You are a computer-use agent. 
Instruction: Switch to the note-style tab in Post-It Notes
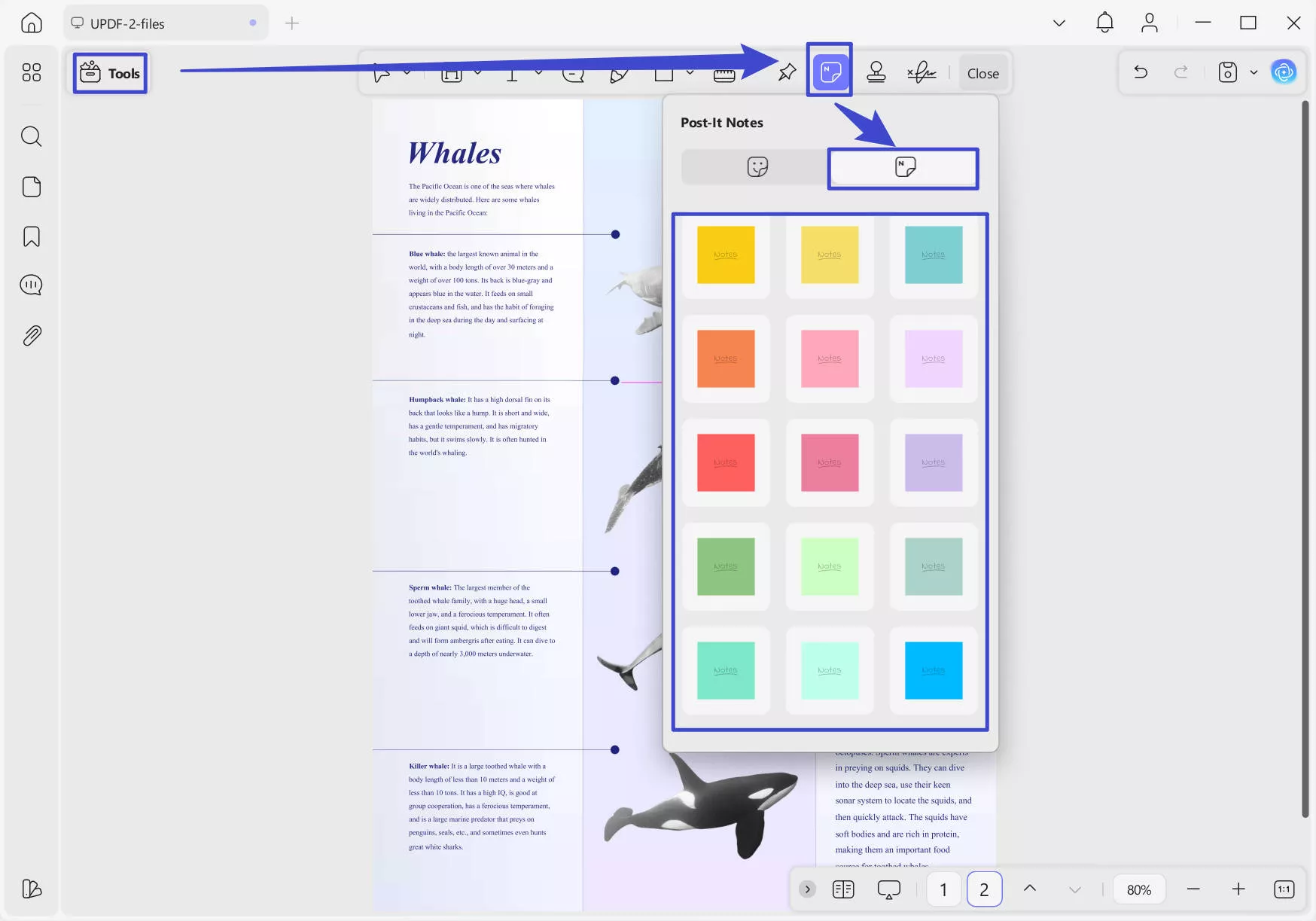click(x=904, y=167)
